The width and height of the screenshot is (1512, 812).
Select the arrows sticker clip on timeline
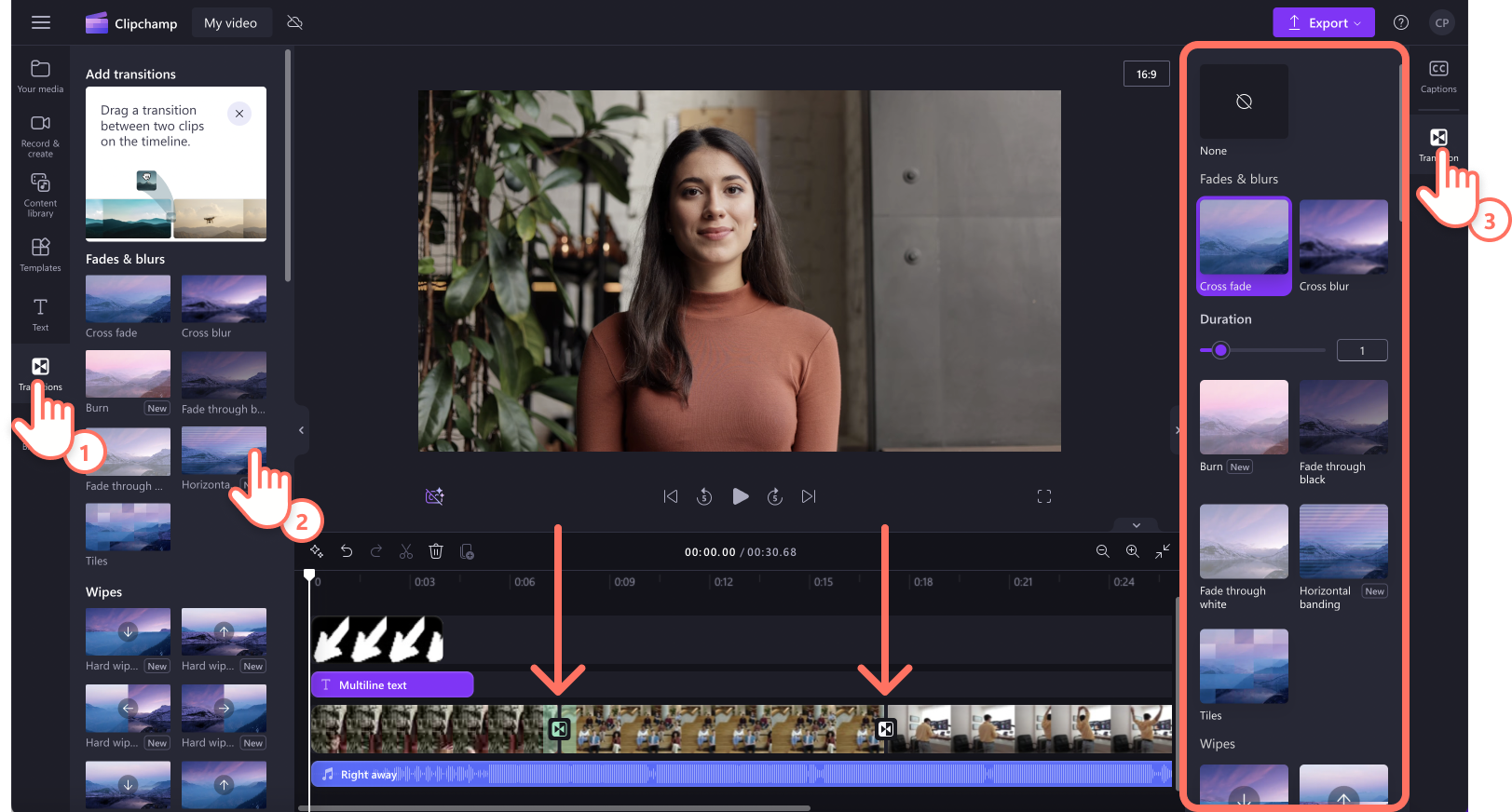(377, 640)
